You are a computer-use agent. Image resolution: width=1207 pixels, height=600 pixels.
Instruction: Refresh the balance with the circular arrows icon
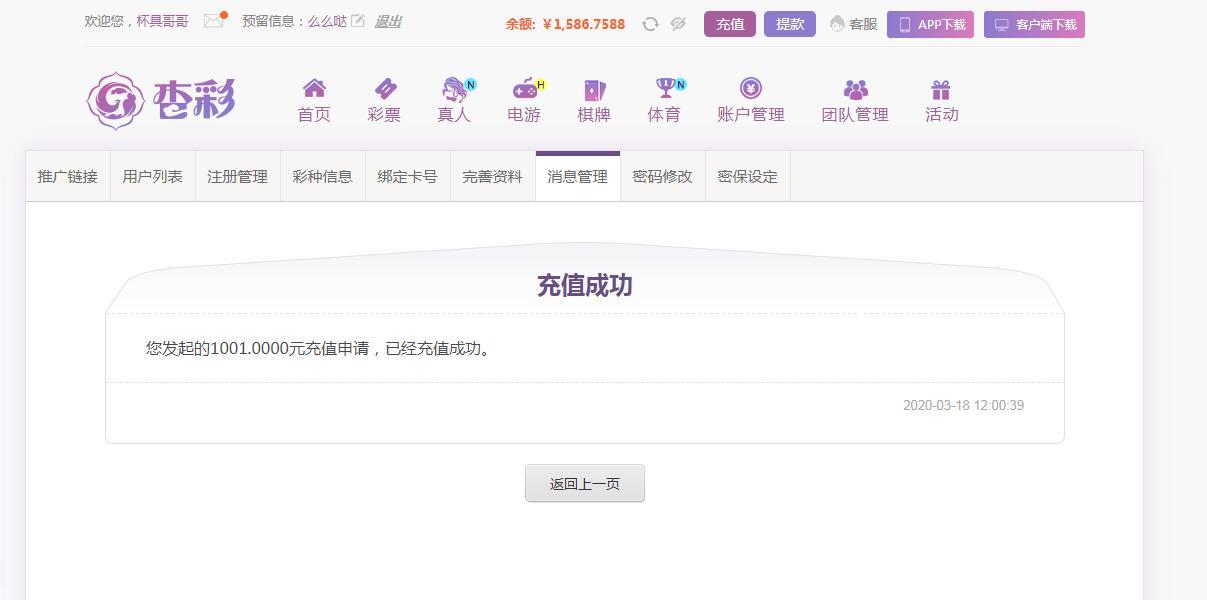[650, 24]
